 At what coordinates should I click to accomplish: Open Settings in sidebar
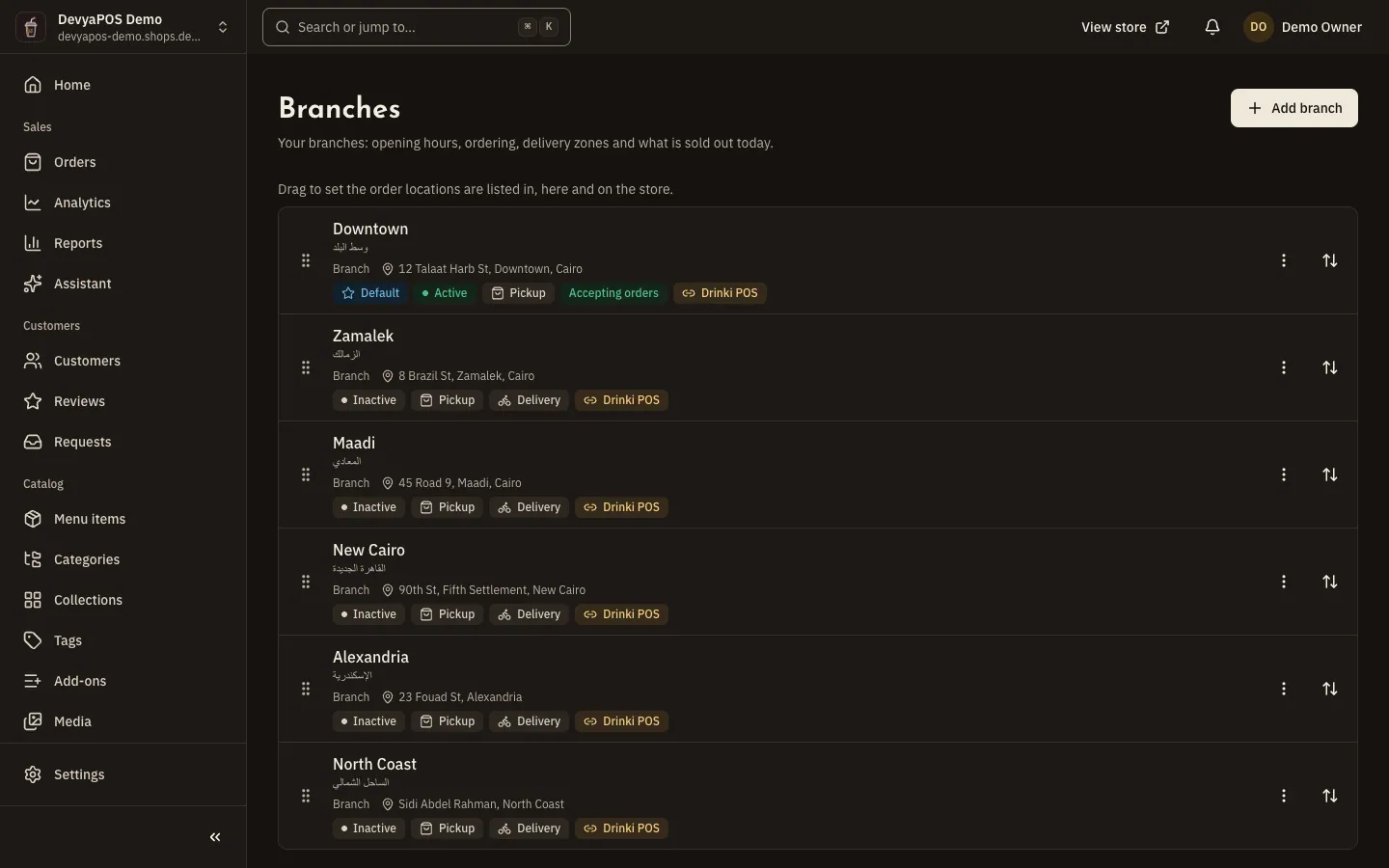123,774
